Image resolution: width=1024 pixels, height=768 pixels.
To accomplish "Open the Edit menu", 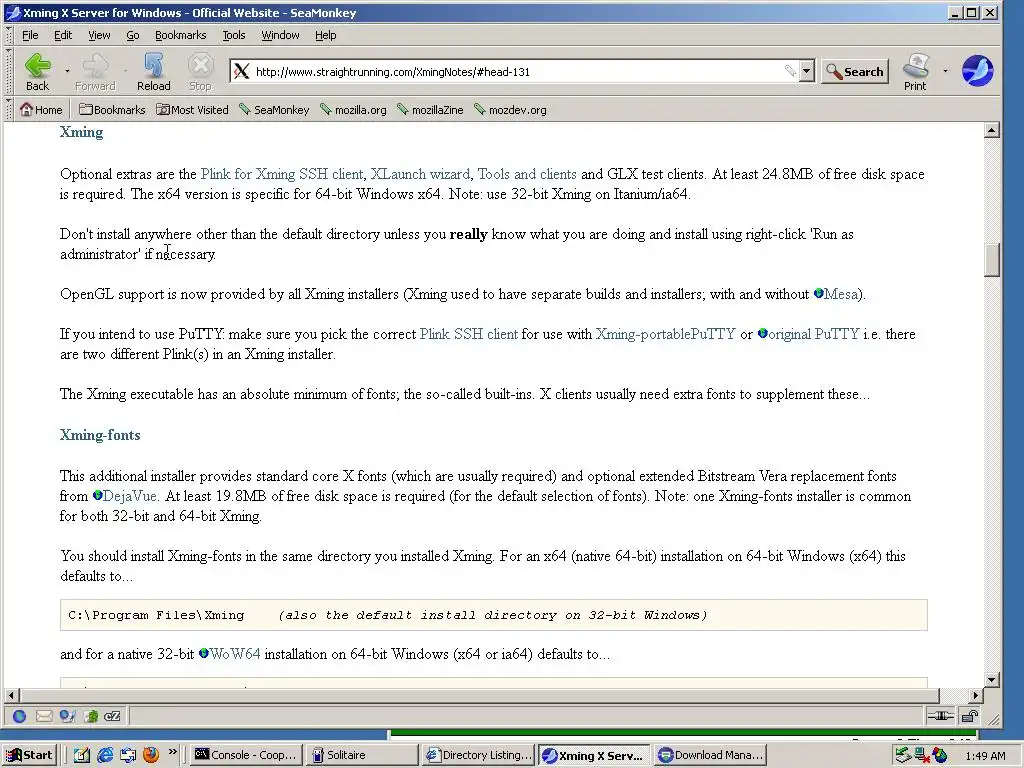I will pyautogui.click(x=63, y=35).
